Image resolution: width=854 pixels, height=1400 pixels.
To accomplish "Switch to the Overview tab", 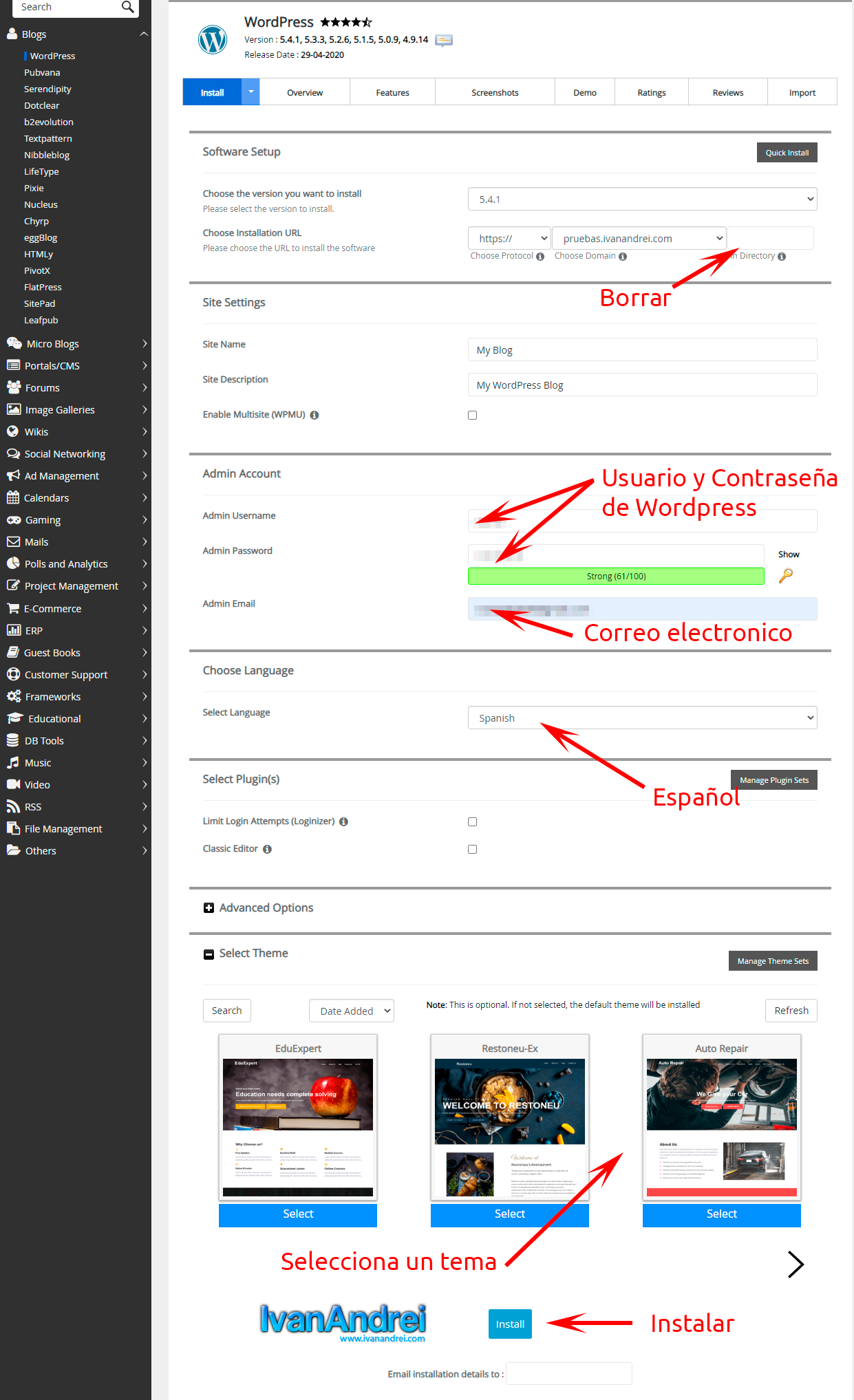I will (305, 92).
